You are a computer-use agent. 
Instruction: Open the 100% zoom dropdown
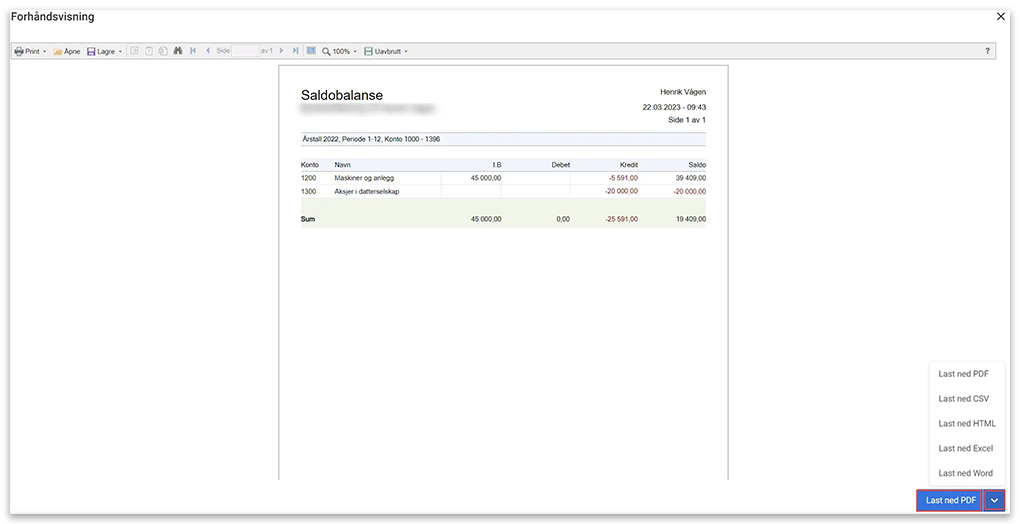pyautogui.click(x=340, y=51)
